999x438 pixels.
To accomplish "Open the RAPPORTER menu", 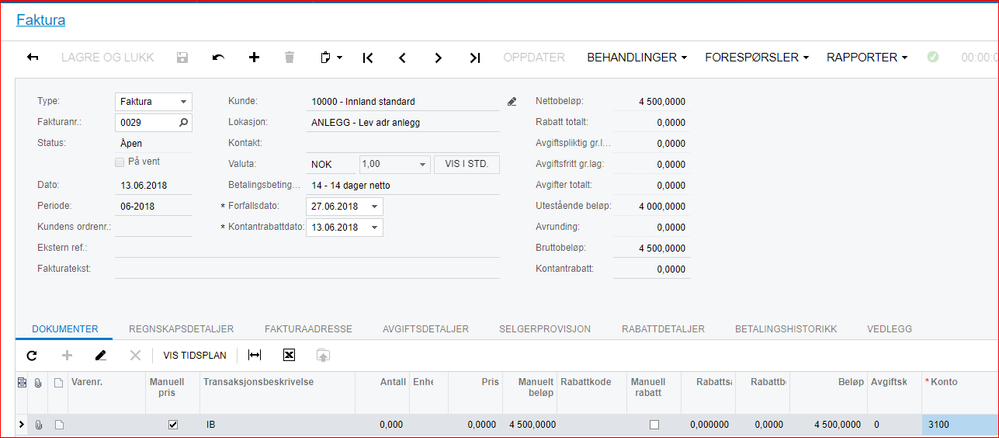I will tap(867, 57).
